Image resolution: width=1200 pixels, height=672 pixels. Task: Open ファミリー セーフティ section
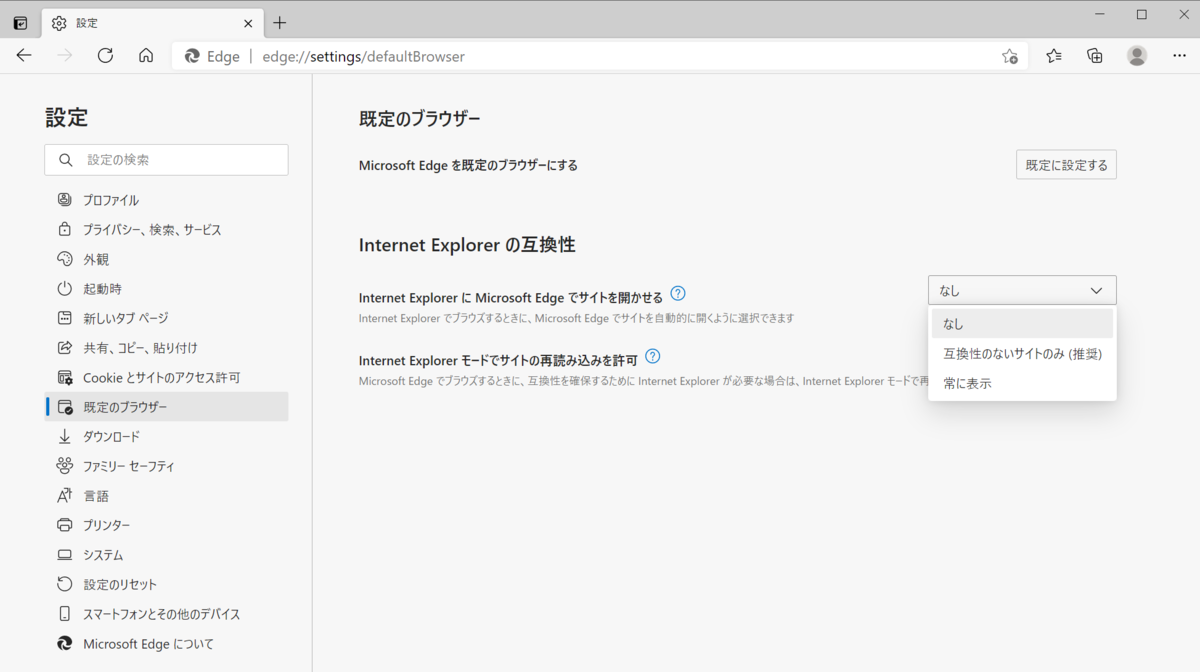(x=166, y=466)
